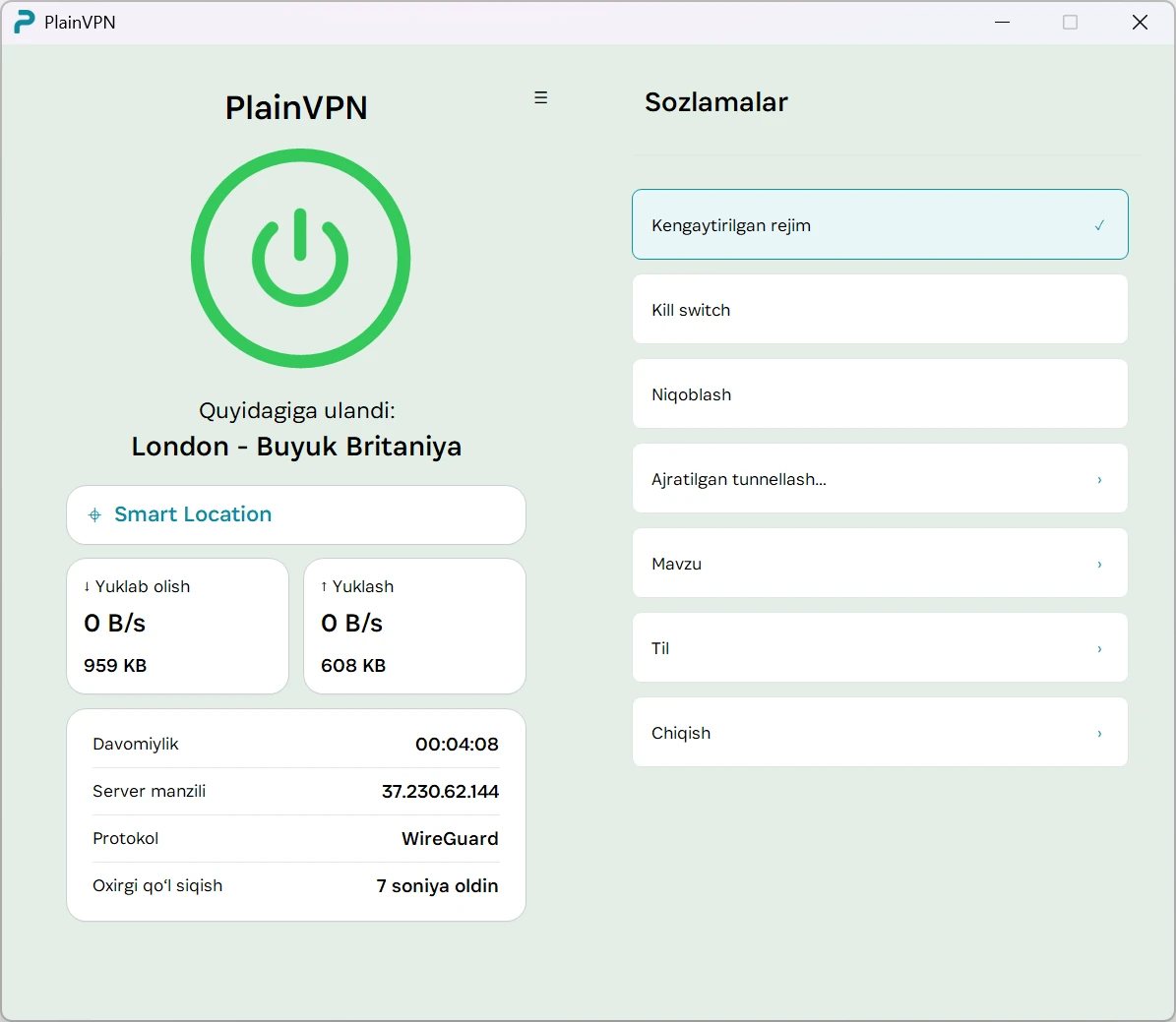The height and width of the screenshot is (1022, 1176).
Task: Click the maximize window button
Action: coord(1071,23)
